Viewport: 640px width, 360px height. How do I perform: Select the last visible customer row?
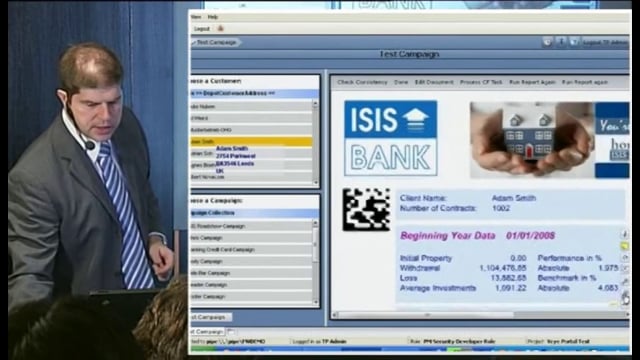click(x=251, y=177)
